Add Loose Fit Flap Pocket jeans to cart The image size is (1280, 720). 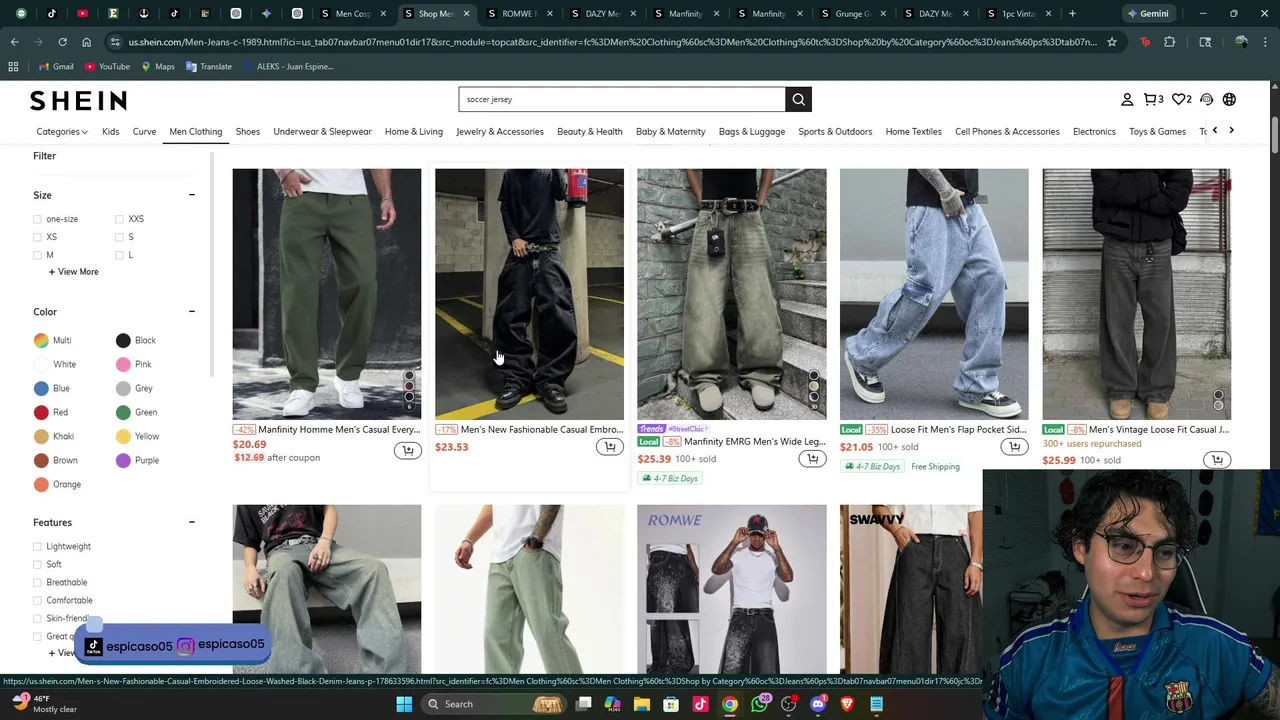click(x=1014, y=447)
